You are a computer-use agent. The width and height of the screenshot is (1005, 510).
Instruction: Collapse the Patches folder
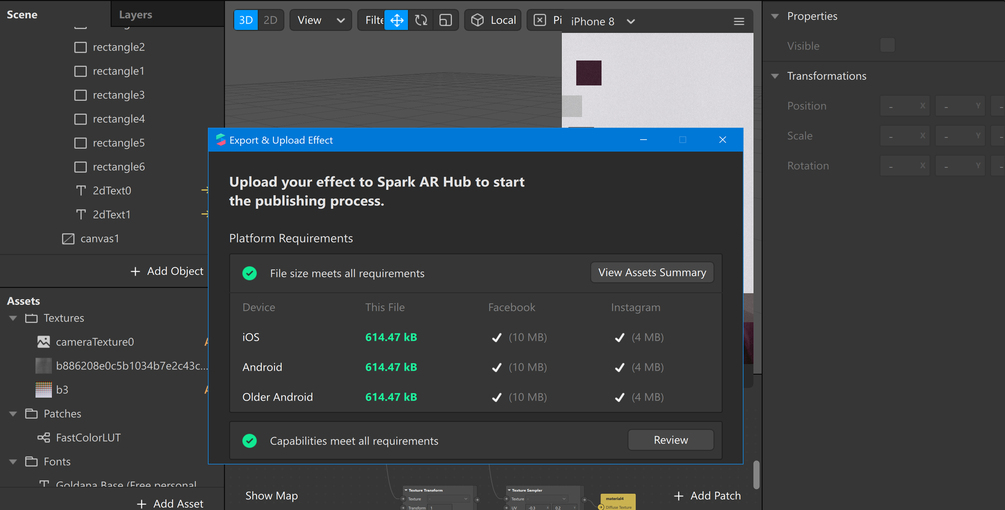[13, 414]
